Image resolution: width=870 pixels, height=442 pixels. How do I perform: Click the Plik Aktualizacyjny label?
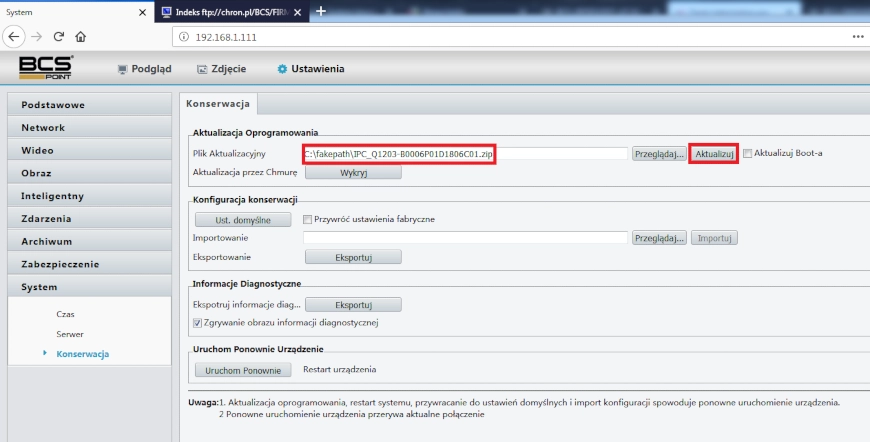pos(229,153)
